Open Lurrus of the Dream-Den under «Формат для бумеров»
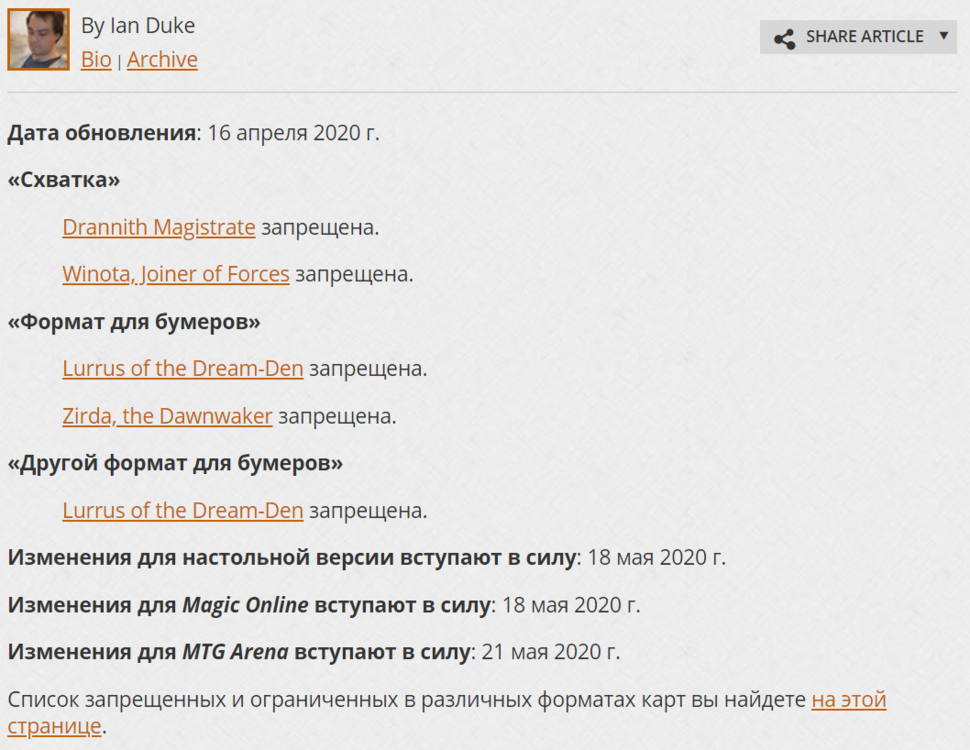This screenshot has width=970, height=750. tap(183, 369)
